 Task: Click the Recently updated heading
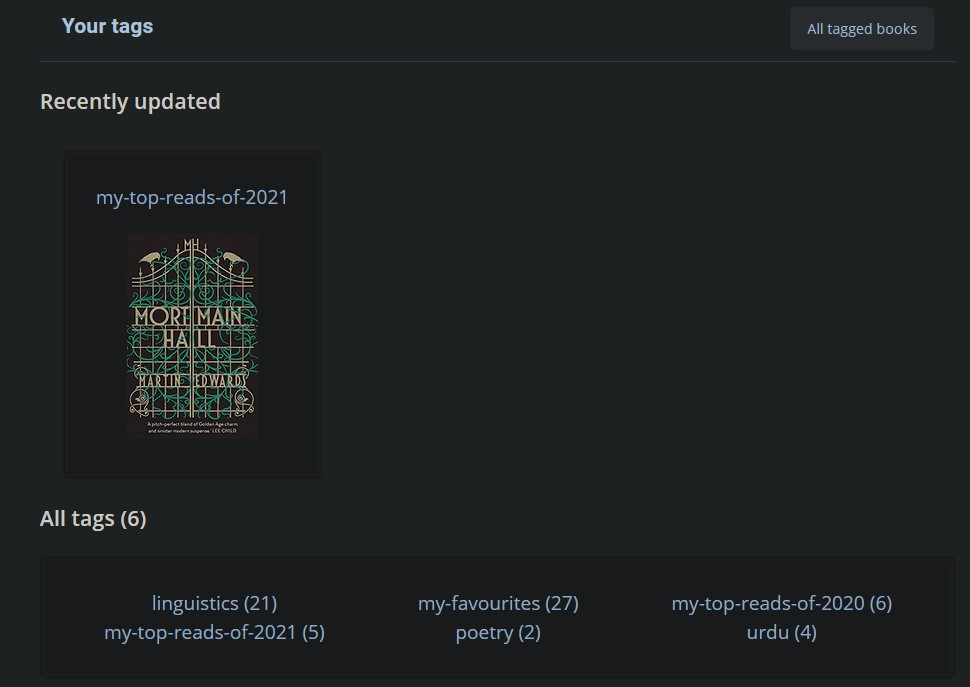[130, 101]
